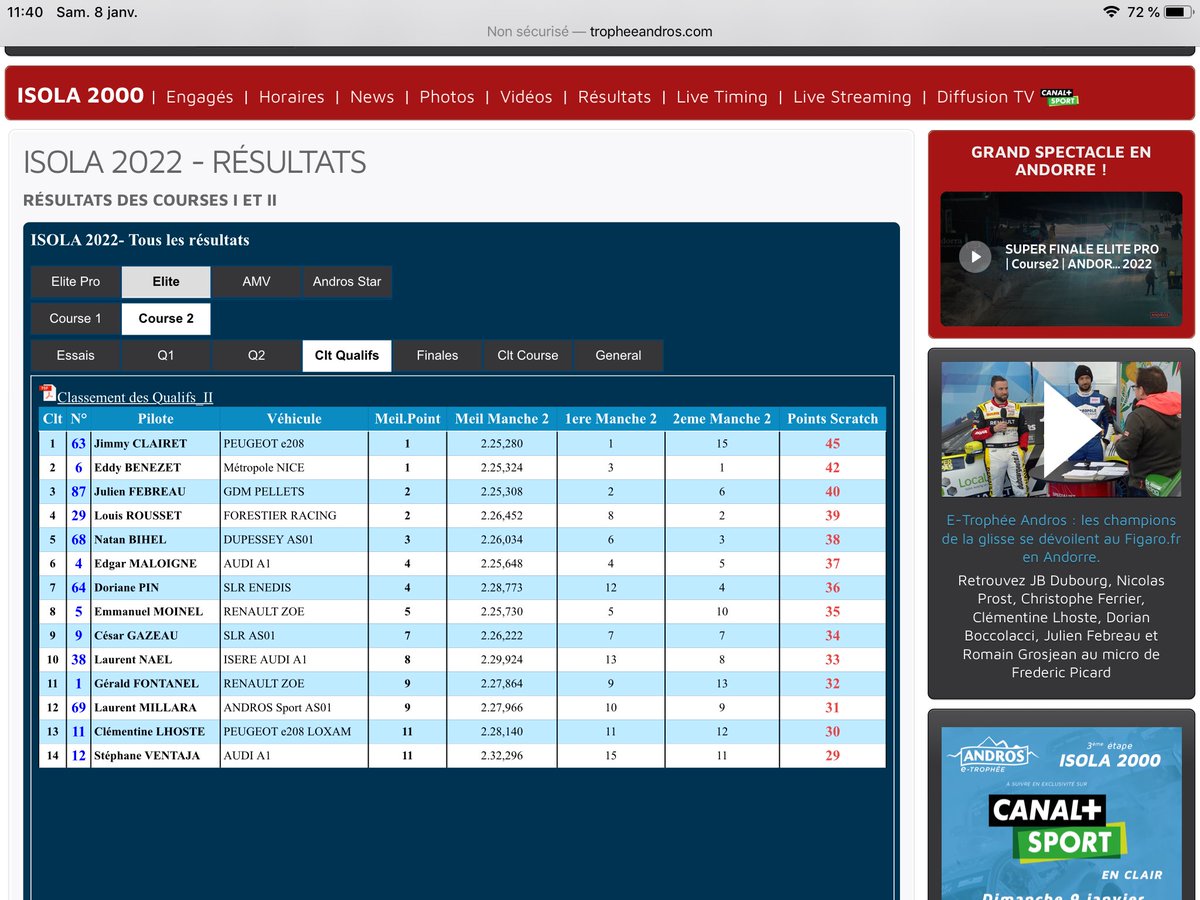Click the Véhicule column header
The width and height of the screenshot is (1200, 900).
(x=294, y=419)
